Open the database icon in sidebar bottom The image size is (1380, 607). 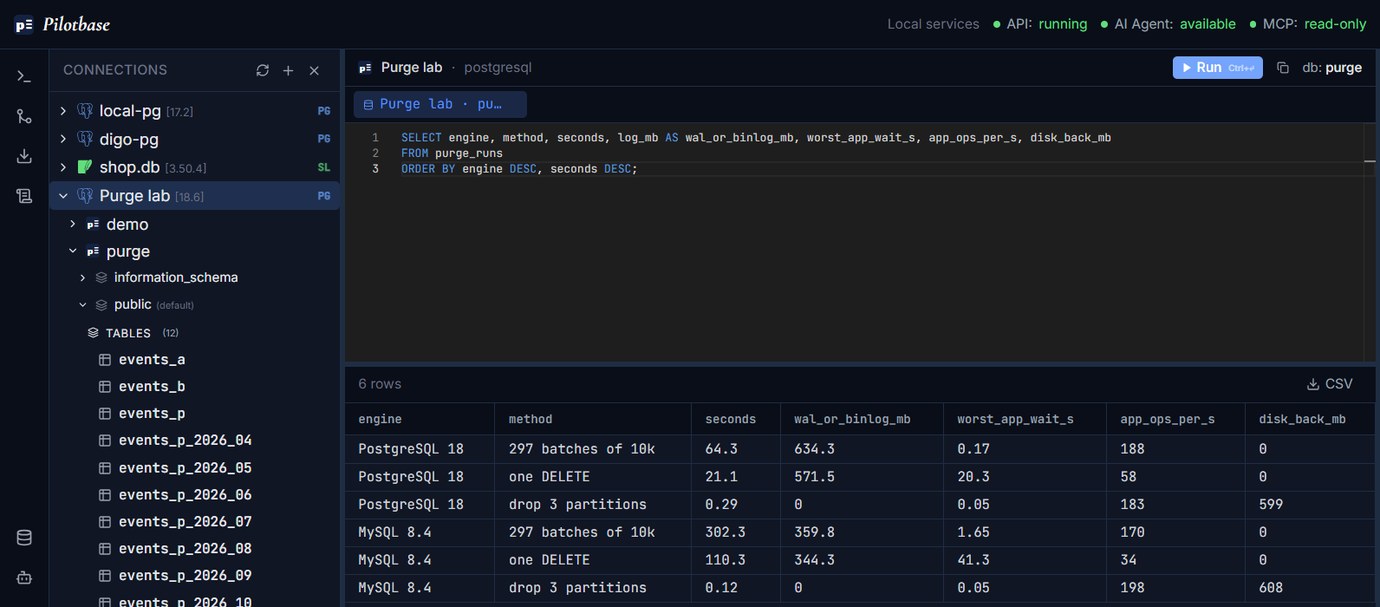pyautogui.click(x=24, y=538)
